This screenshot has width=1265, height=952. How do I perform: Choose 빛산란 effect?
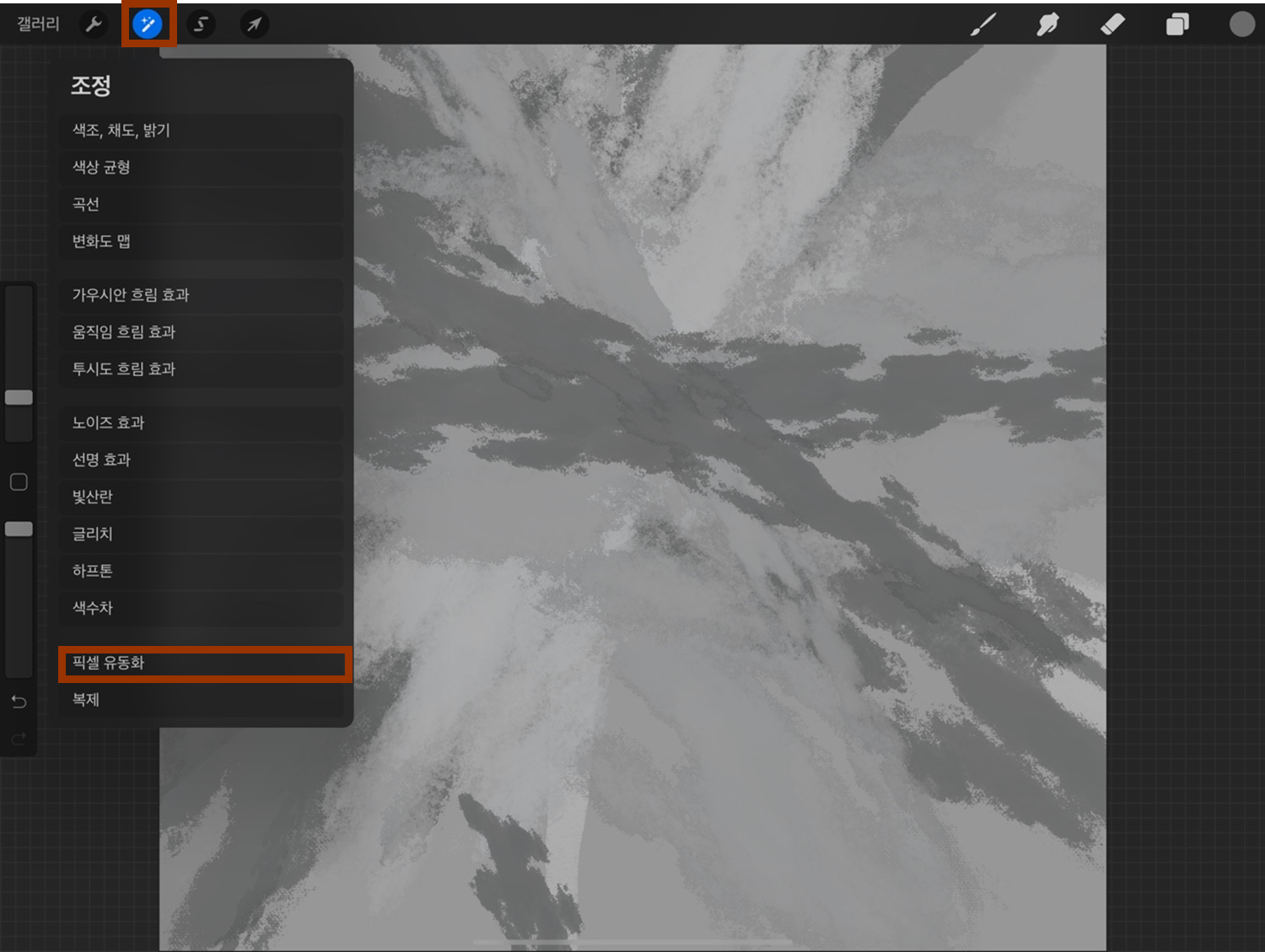pos(202,498)
